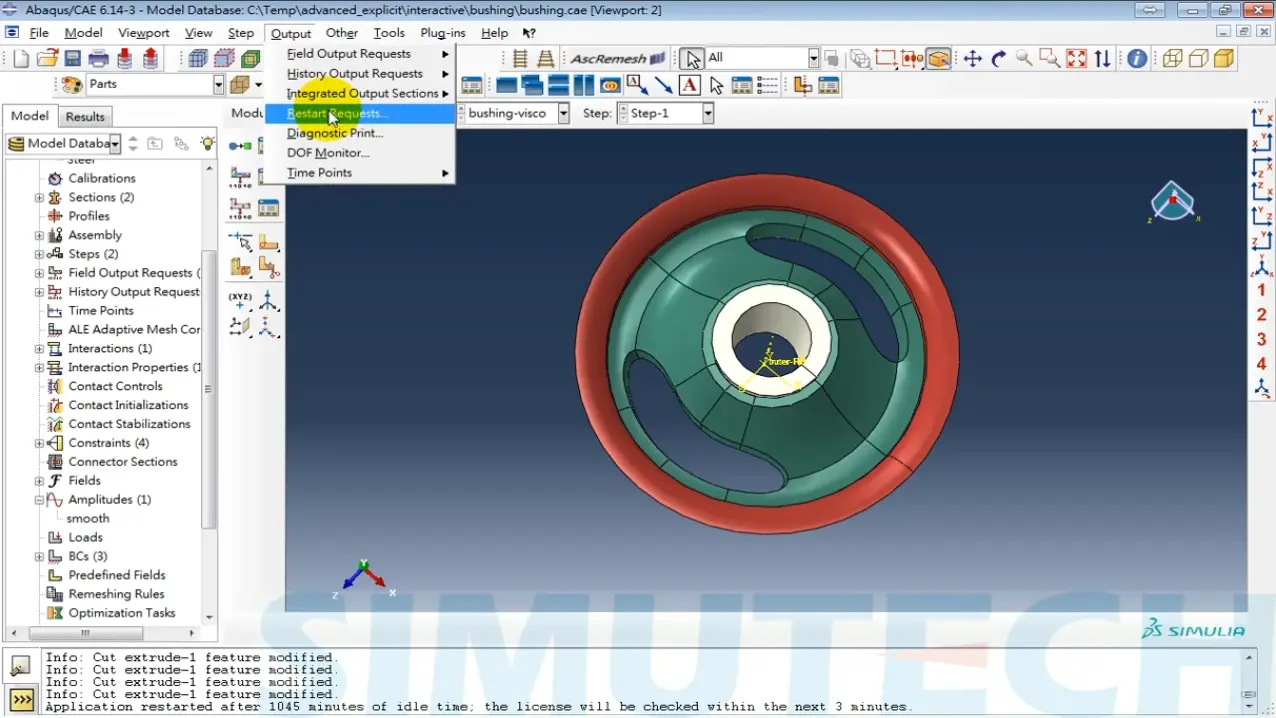Click the message area tab icon

click(x=21, y=665)
